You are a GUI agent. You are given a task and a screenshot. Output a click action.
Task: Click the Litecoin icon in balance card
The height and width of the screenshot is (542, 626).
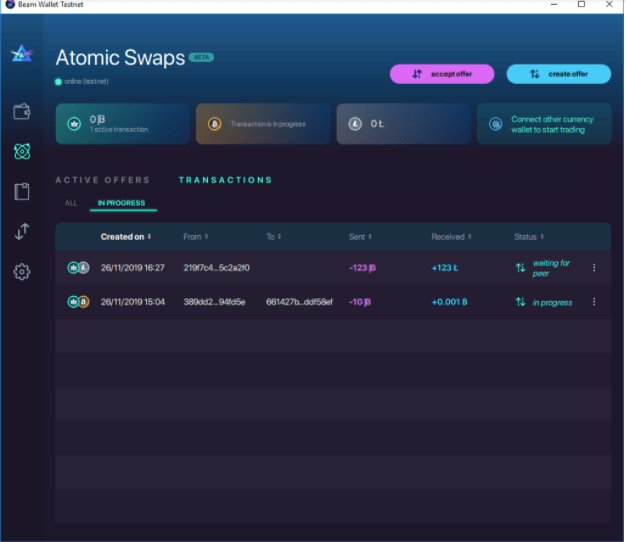point(355,124)
